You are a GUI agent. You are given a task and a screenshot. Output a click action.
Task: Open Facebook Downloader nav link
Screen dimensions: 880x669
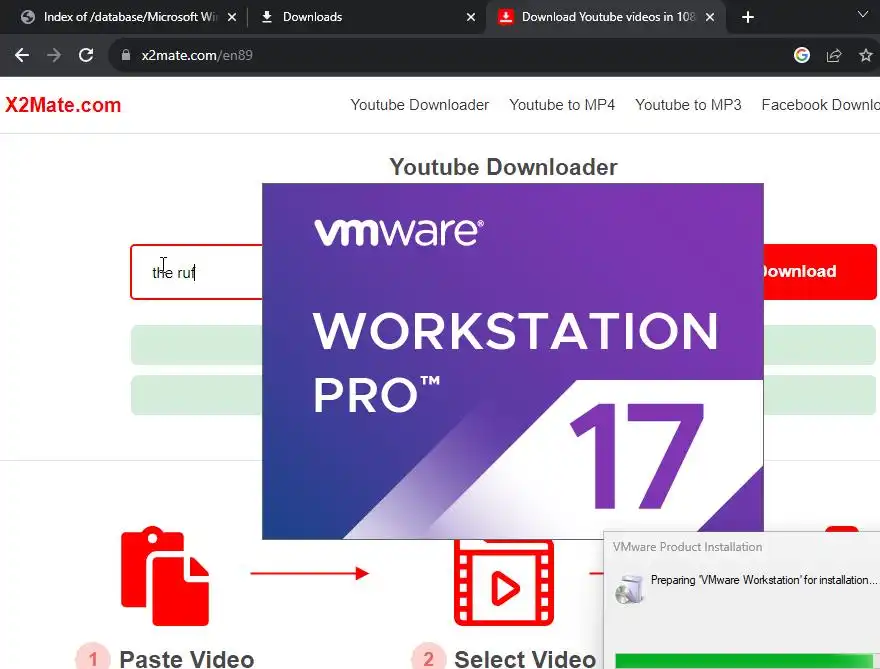821,105
